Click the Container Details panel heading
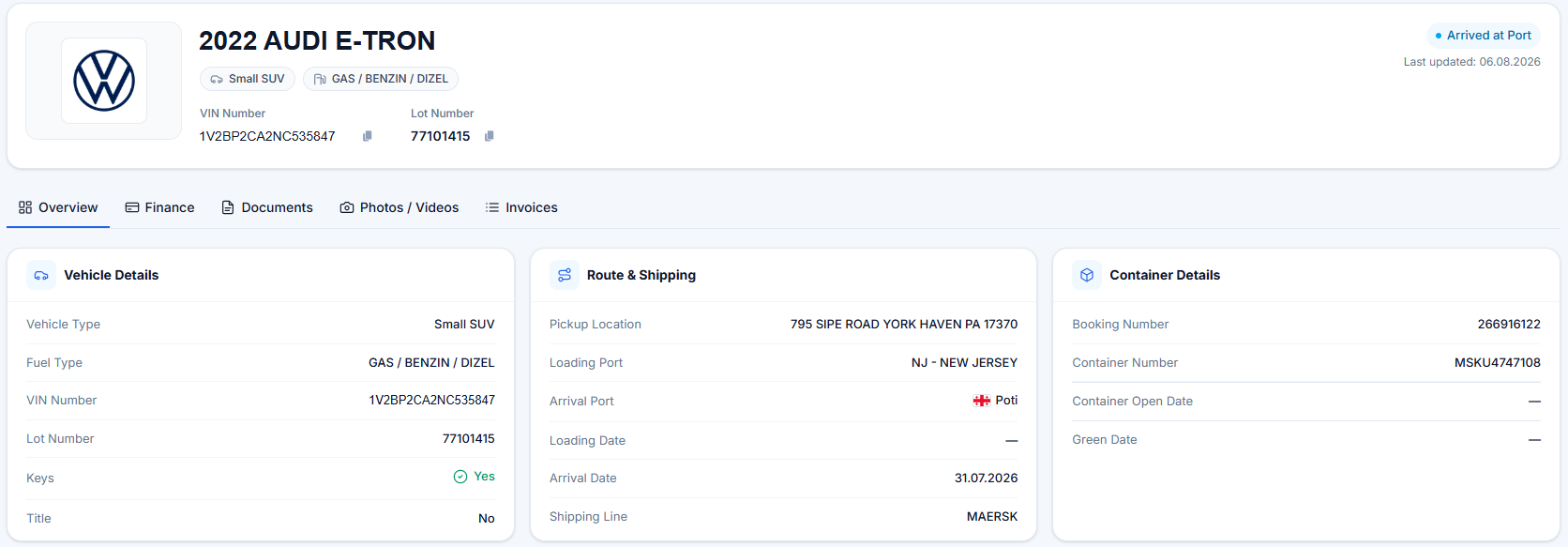The image size is (1568, 547). click(x=1165, y=275)
